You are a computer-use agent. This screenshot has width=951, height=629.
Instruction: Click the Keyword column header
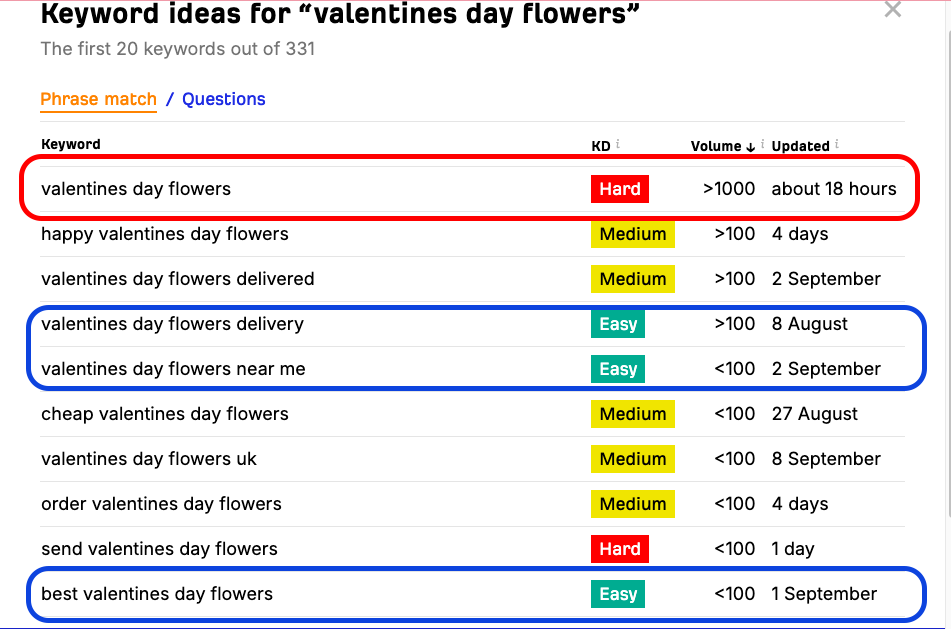[x=71, y=144]
